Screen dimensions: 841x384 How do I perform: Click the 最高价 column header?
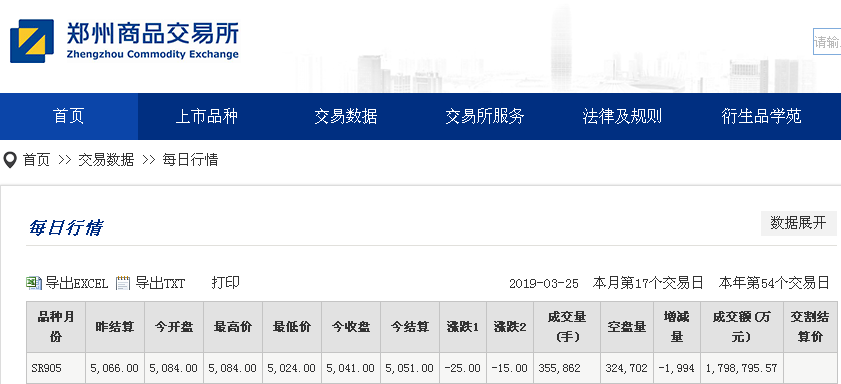tap(233, 327)
